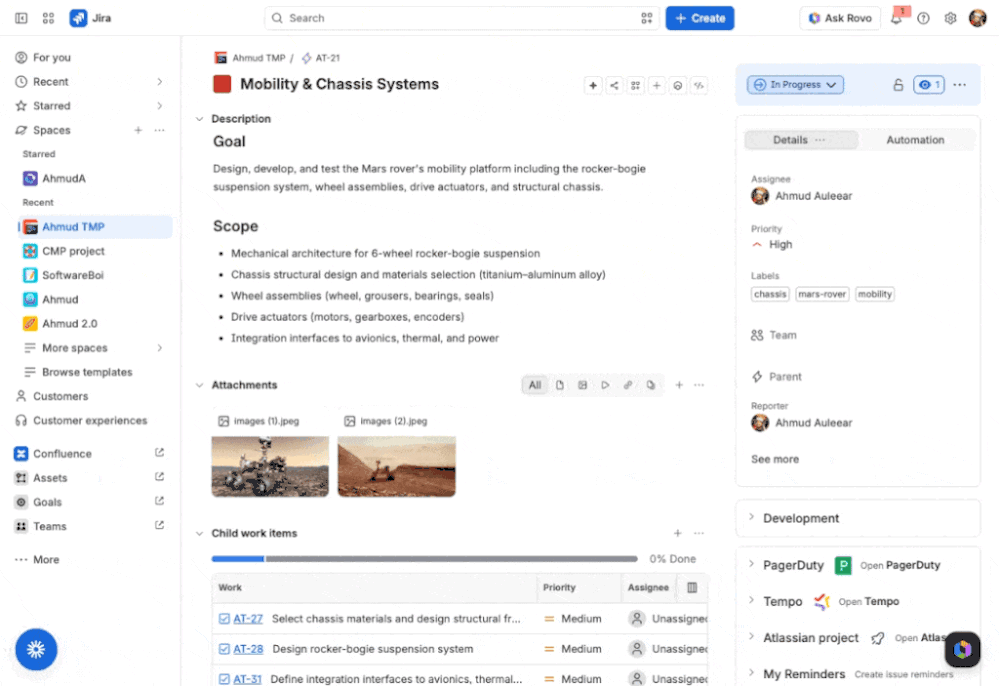The width and height of the screenshot is (999, 686).
Task: Click the Create button
Action: (700, 18)
